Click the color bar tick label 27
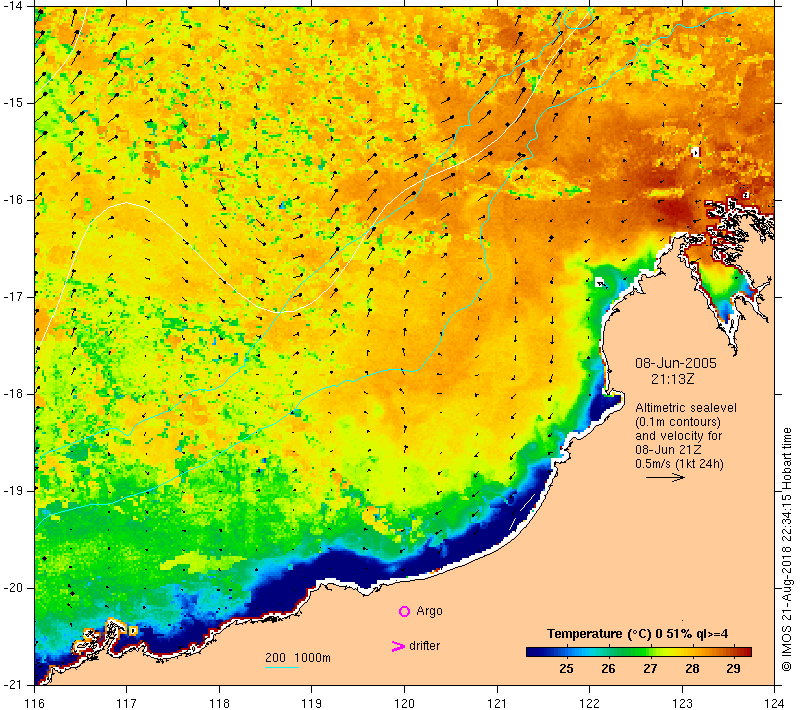This screenshot has width=800, height=710. pos(650,669)
